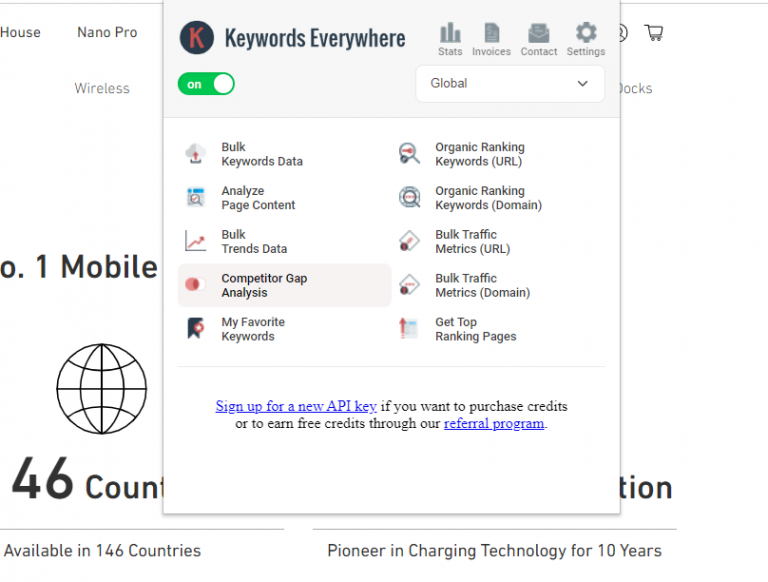Open Organic Ranking Keywords (URL)

click(478, 154)
